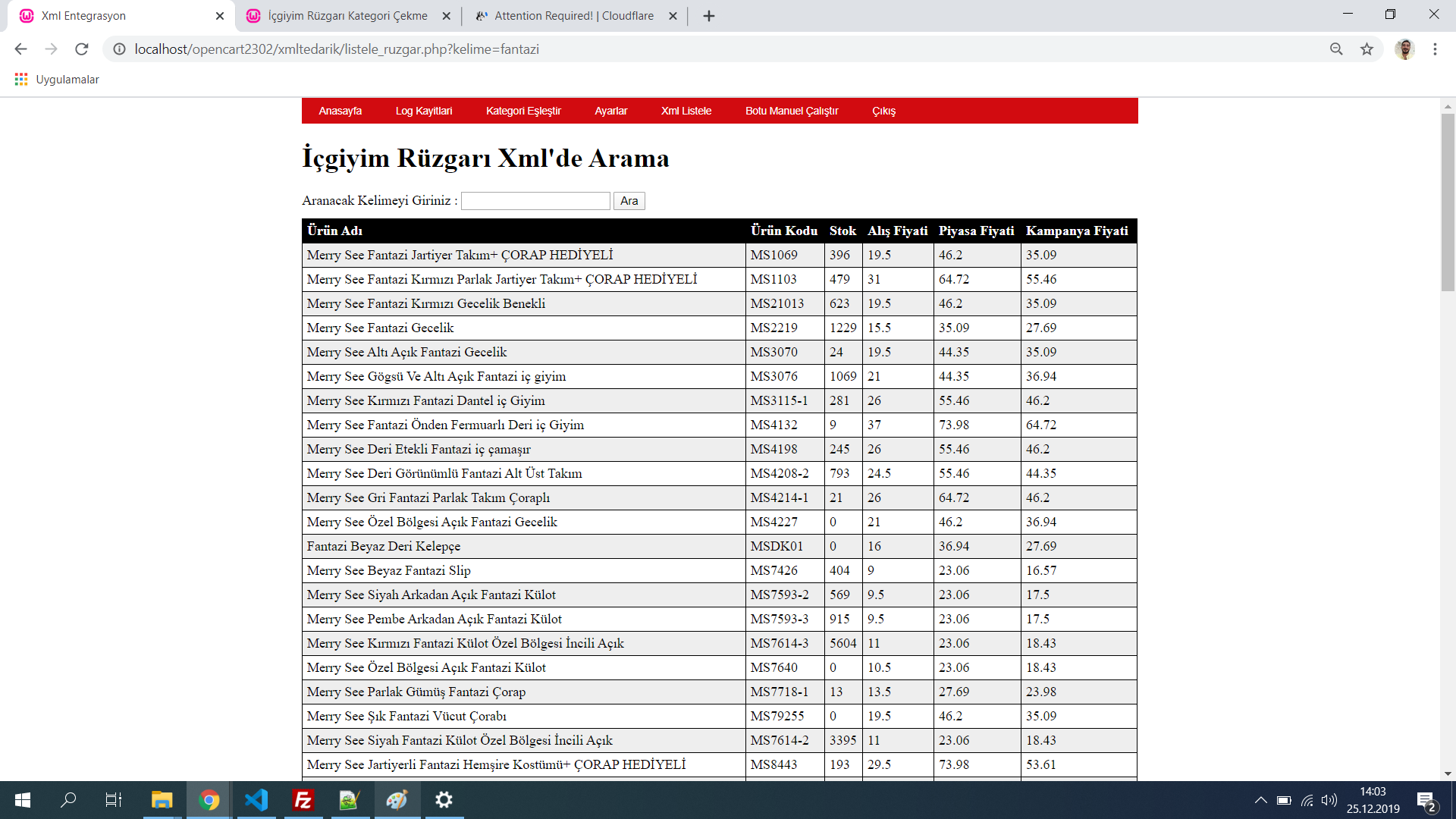Close the Cloudflare Attention Required tab
Screen dimensions: 1456x819
(673, 16)
